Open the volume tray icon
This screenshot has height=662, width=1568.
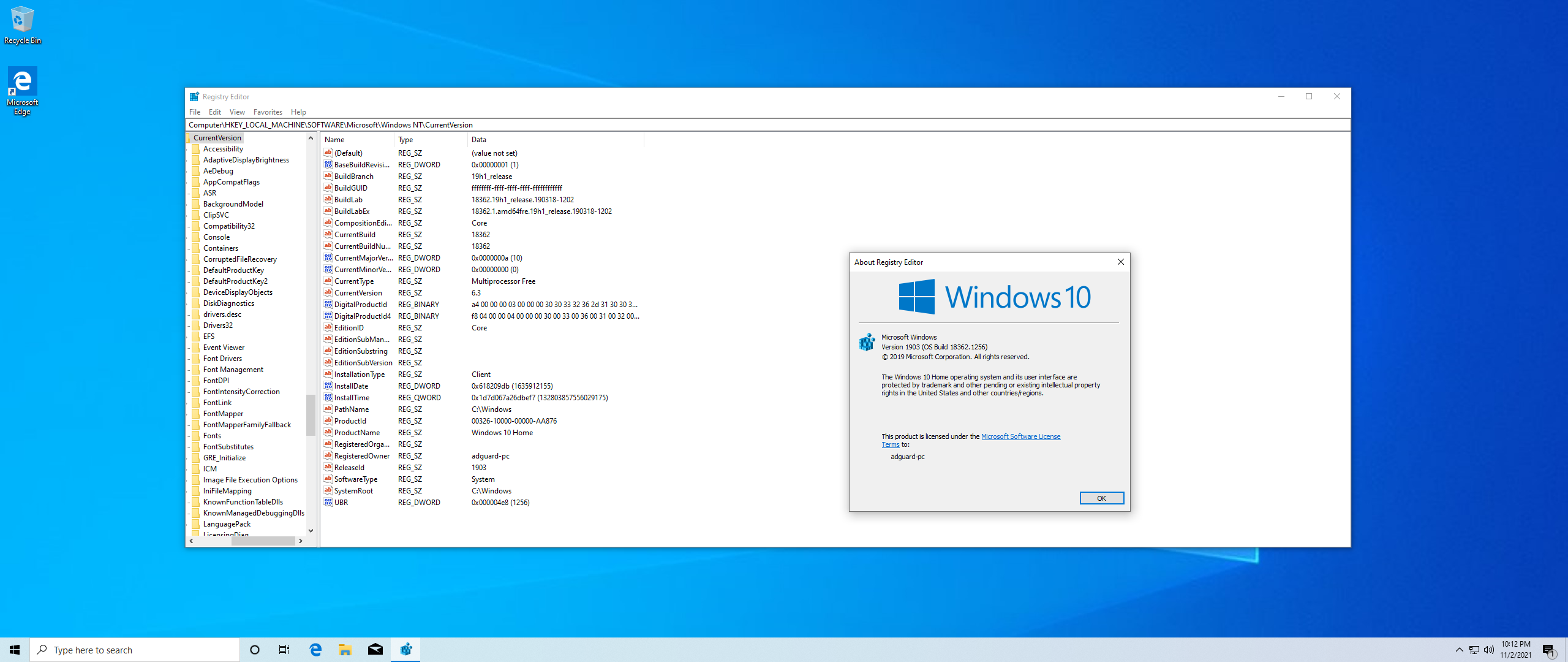click(1489, 650)
